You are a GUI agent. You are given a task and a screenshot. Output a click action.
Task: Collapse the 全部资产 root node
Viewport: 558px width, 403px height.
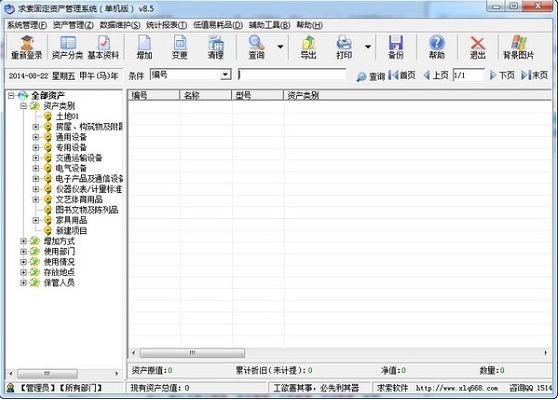pyautogui.click(x=11, y=95)
